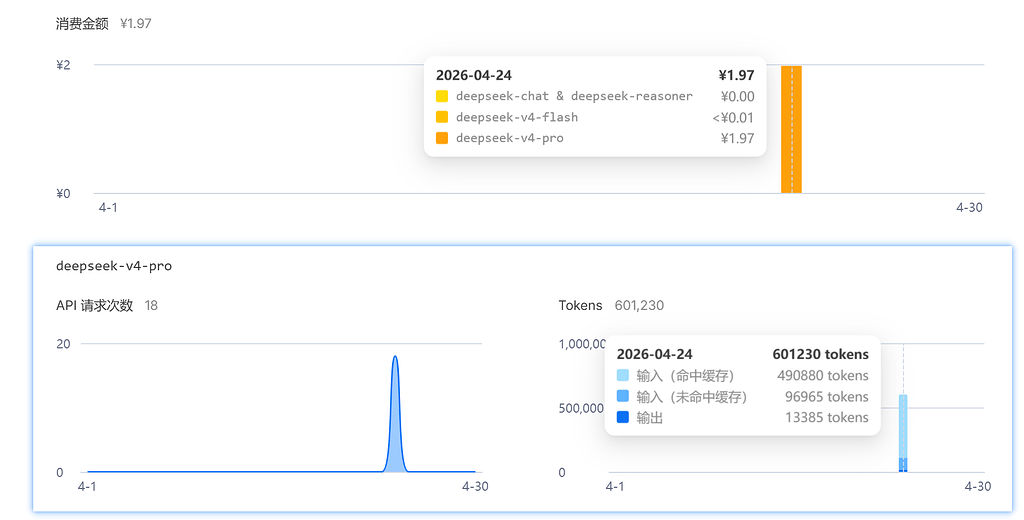1024x520 pixels.
Task: Click the <¥0.01 amount in tooltip
Action: [733, 118]
